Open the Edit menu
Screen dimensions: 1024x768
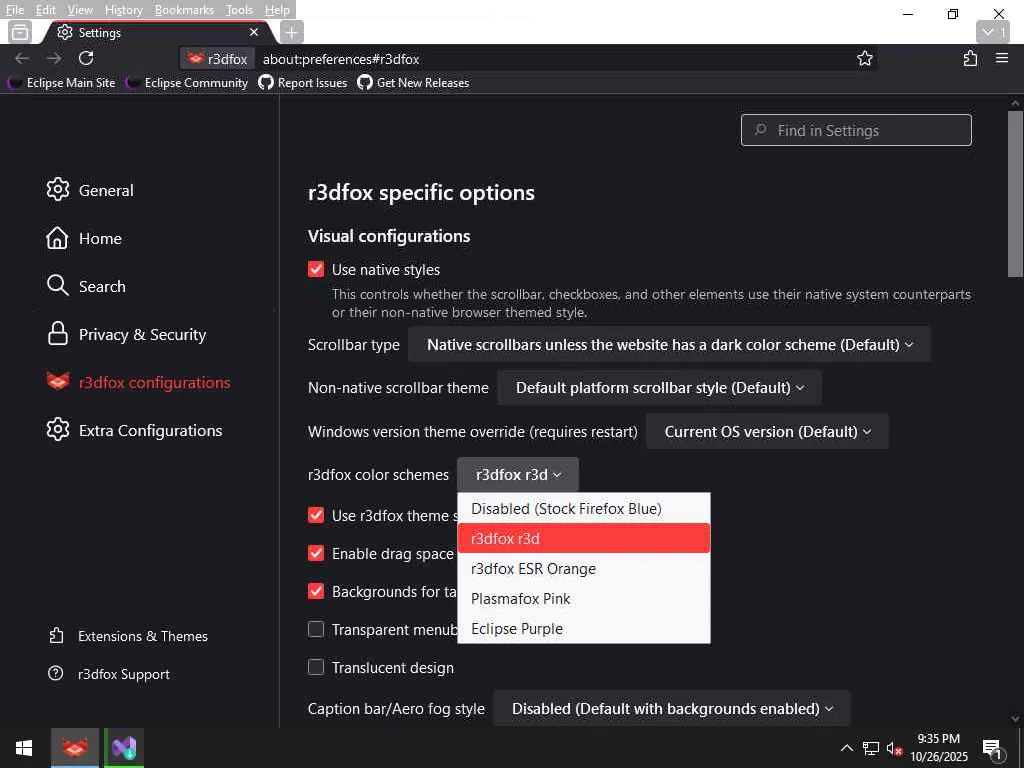[x=45, y=10]
